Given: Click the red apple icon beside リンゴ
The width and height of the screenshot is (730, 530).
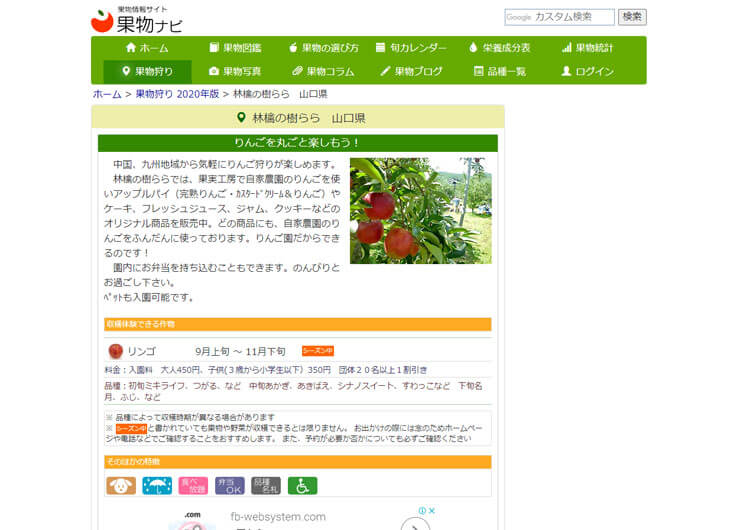Looking at the screenshot, I should 115,352.
